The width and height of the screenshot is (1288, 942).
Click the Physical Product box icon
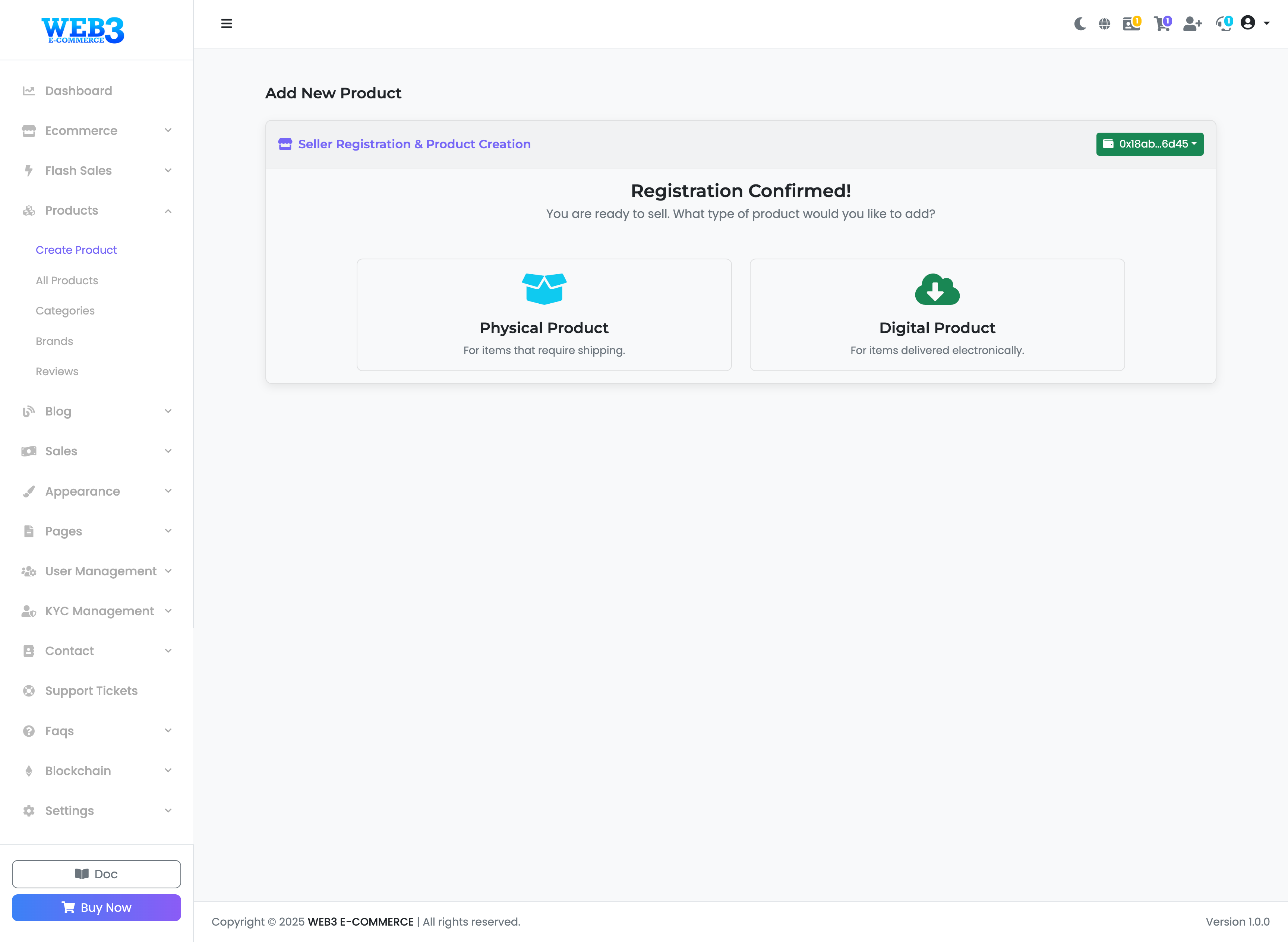click(544, 288)
